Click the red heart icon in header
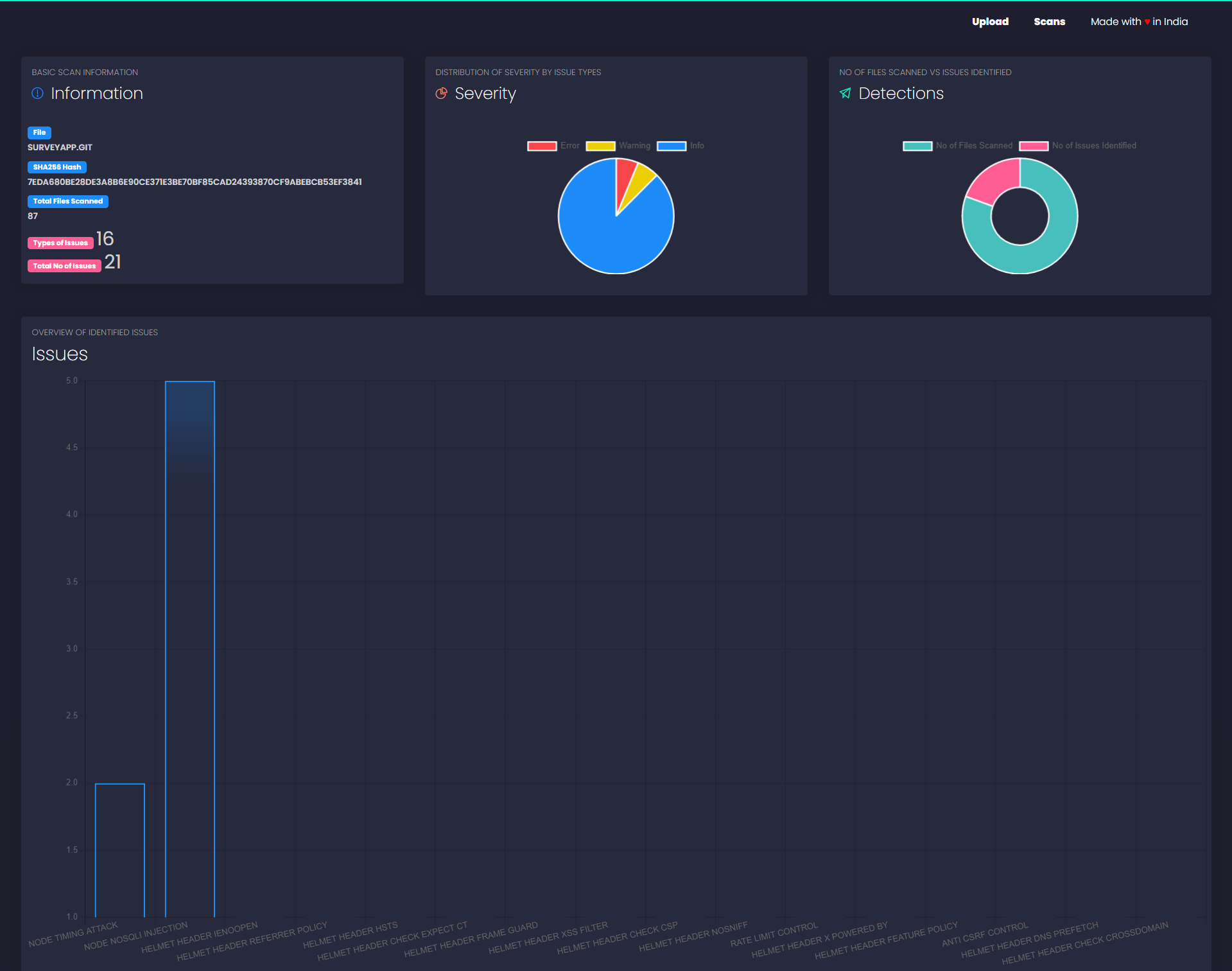Screen dimensions: 1232x971 [x=1147, y=22]
